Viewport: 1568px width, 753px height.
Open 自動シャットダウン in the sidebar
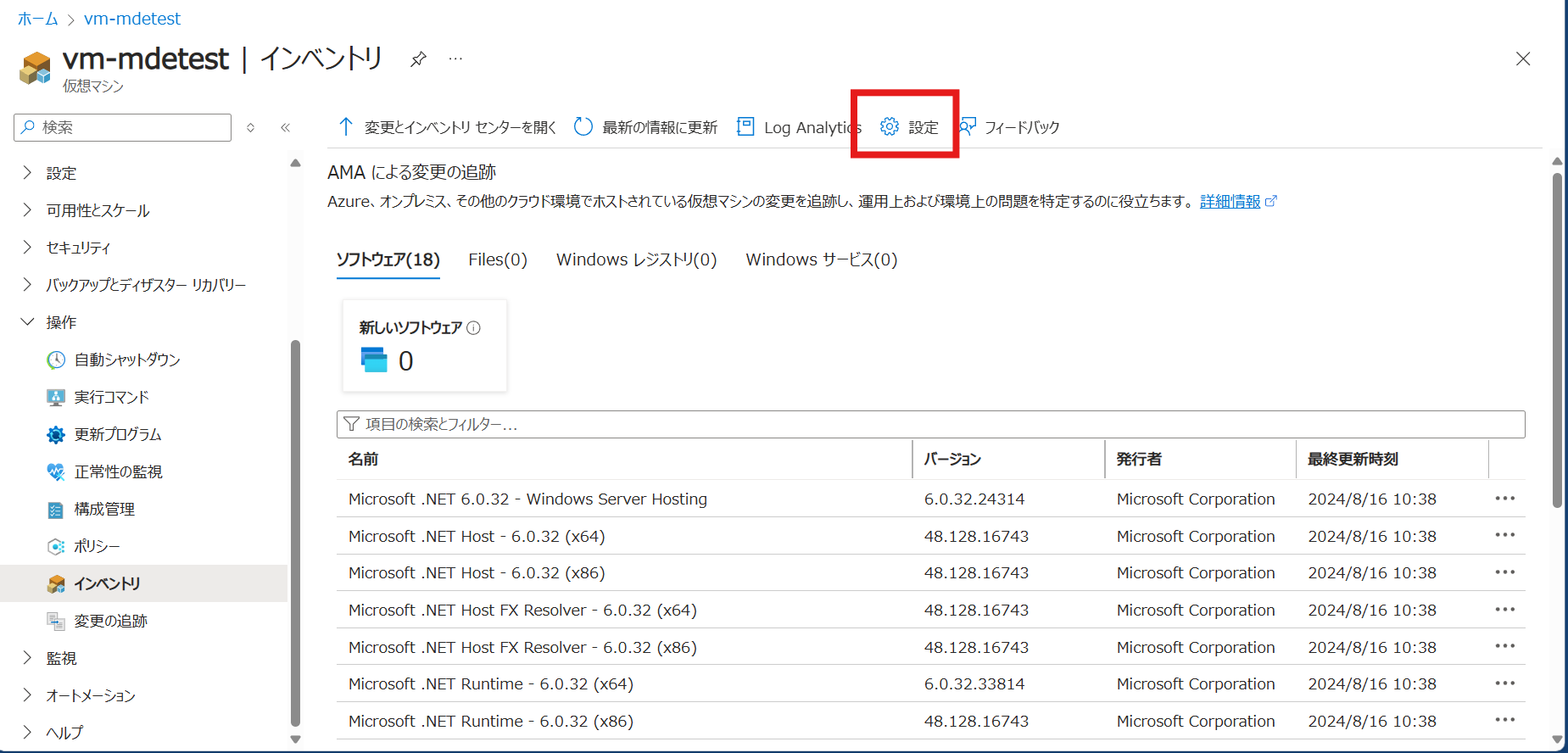click(x=127, y=360)
